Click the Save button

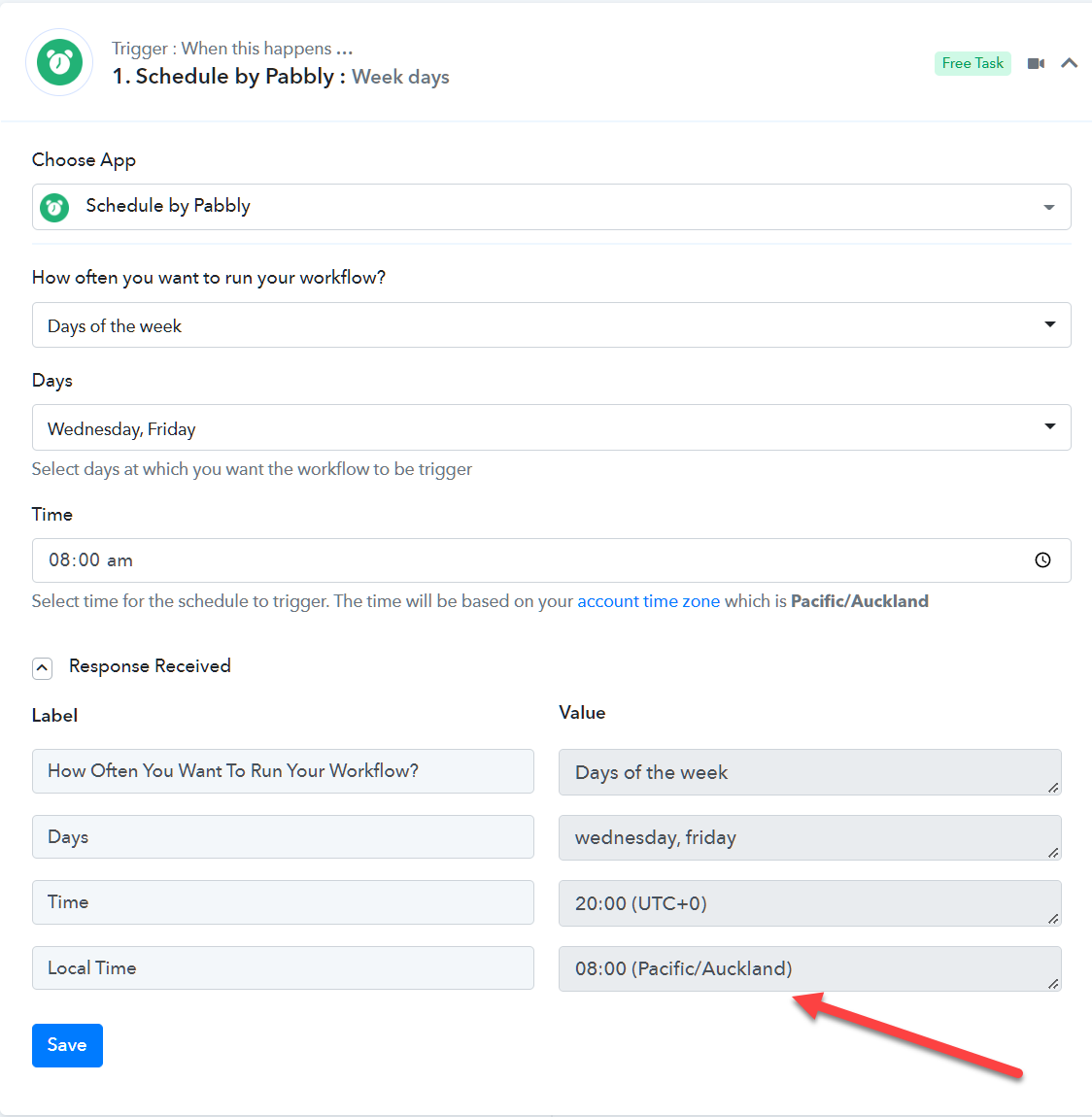point(67,1045)
